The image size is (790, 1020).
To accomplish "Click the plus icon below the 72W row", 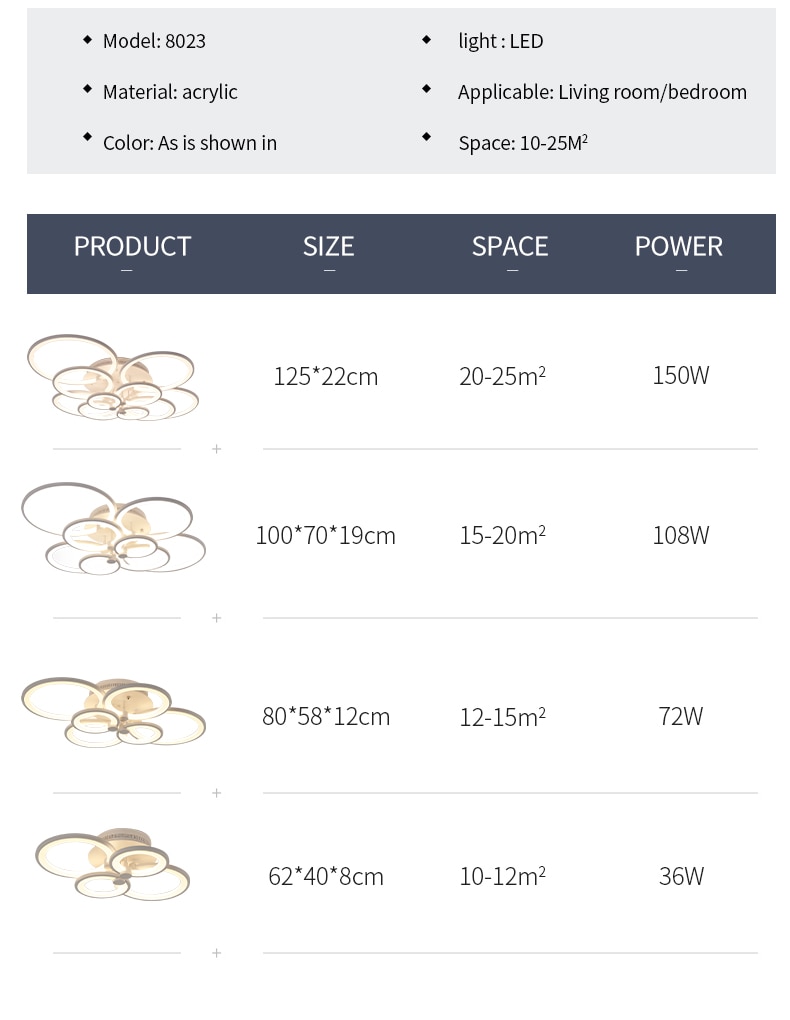I will point(217,793).
